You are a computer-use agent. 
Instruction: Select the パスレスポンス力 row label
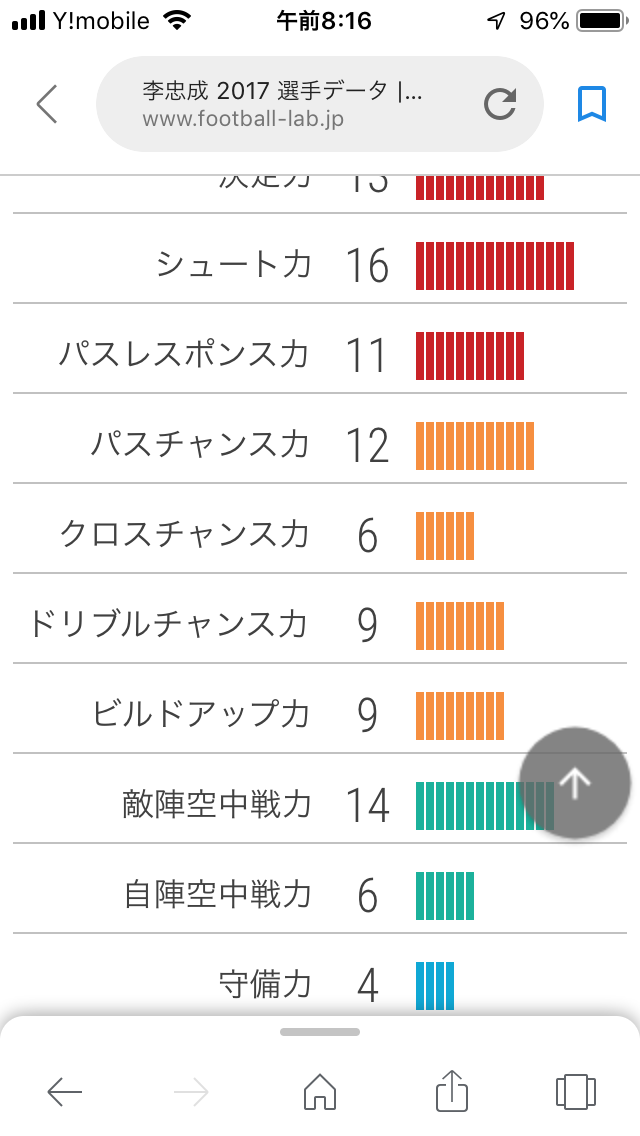coord(184,355)
